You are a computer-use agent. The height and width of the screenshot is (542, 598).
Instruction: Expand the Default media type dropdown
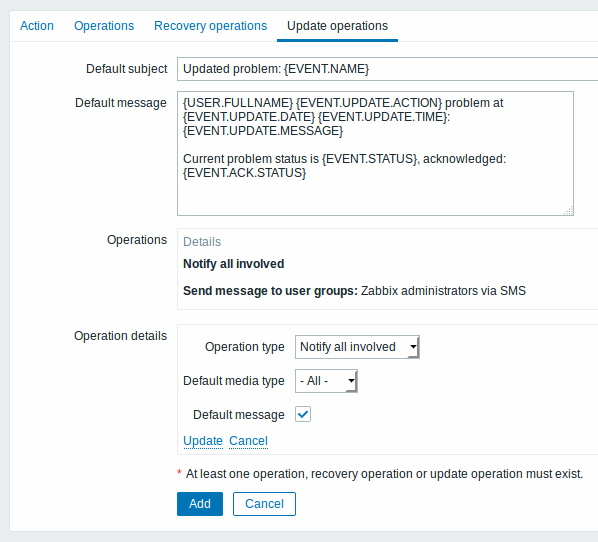point(326,381)
